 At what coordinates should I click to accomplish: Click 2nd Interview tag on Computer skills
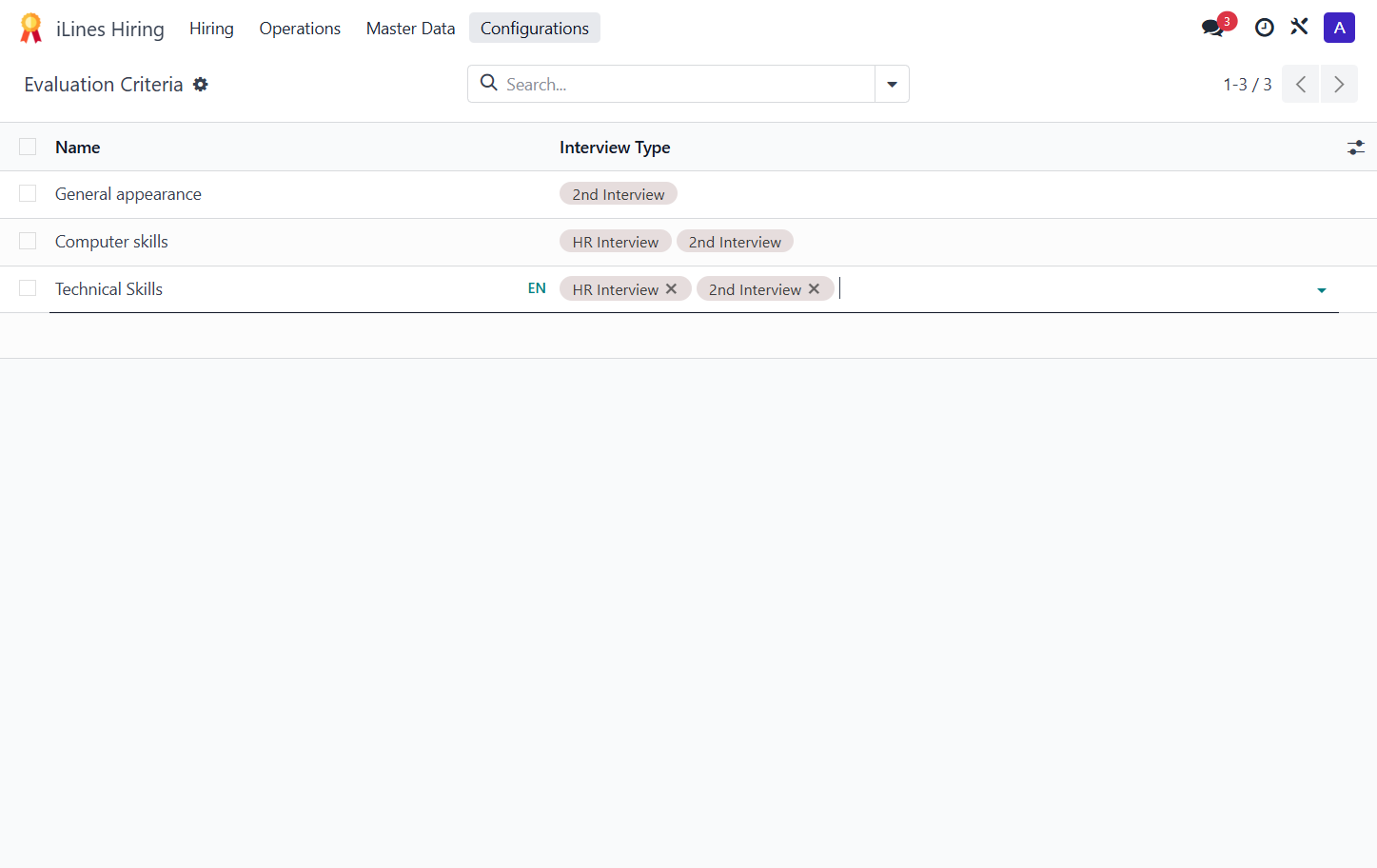click(735, 242)
